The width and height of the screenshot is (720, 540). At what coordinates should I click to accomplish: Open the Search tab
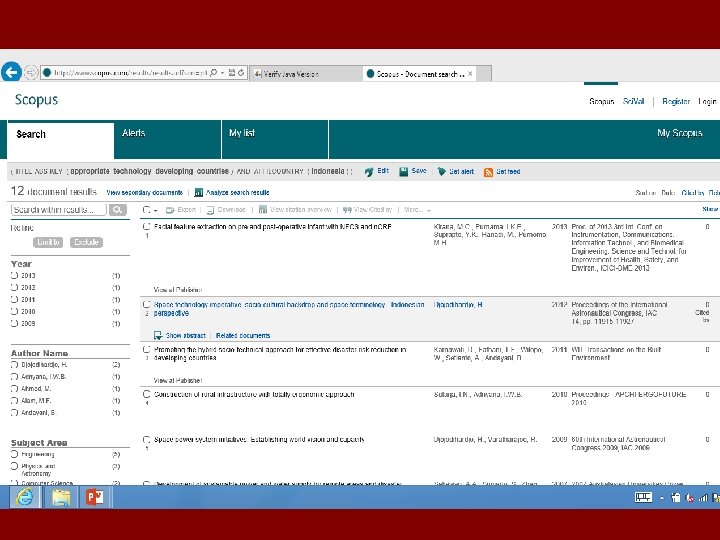[x=61, y=140]
